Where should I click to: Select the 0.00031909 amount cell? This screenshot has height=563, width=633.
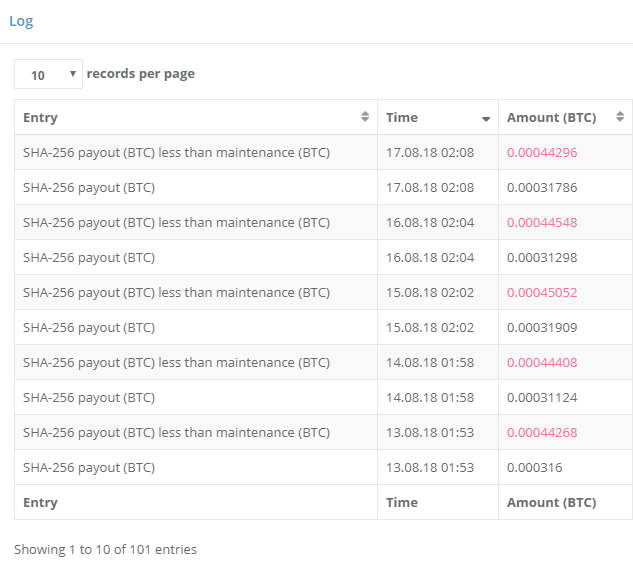click(x=542, y=327)
